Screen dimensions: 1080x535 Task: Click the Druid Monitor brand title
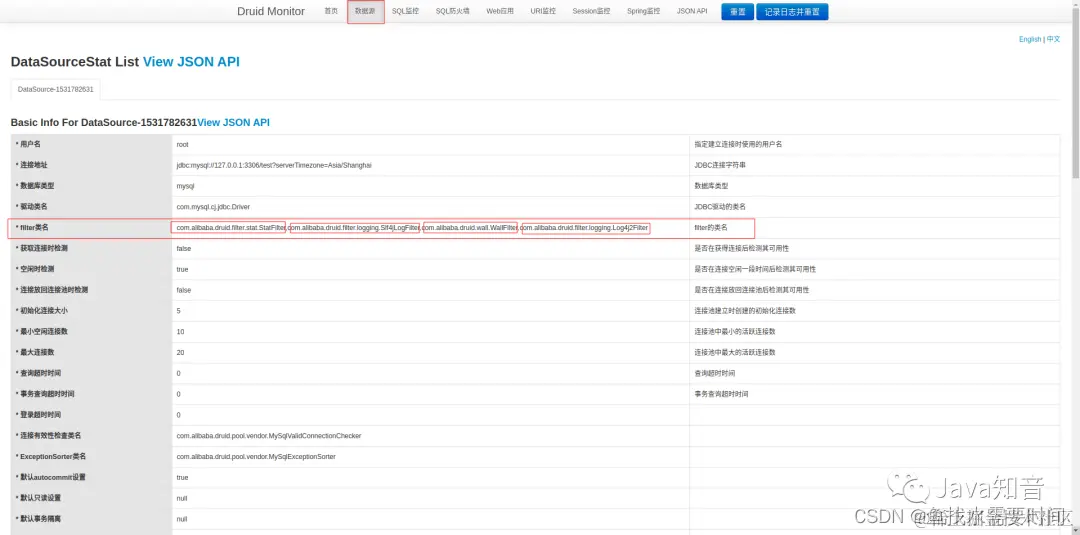click(x=271, y=12)
